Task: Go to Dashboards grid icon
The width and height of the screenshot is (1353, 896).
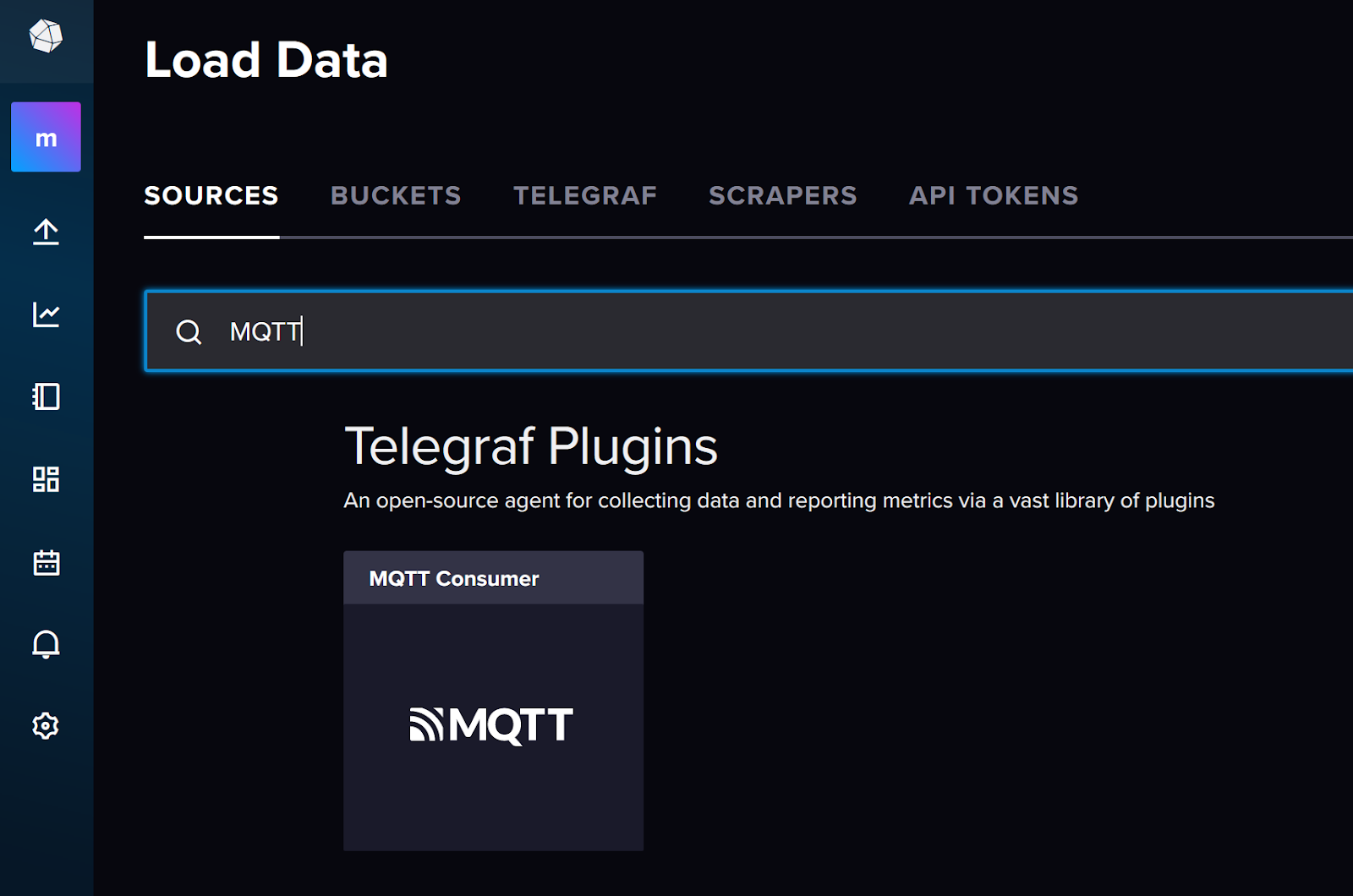Action: tap(46, 479)
